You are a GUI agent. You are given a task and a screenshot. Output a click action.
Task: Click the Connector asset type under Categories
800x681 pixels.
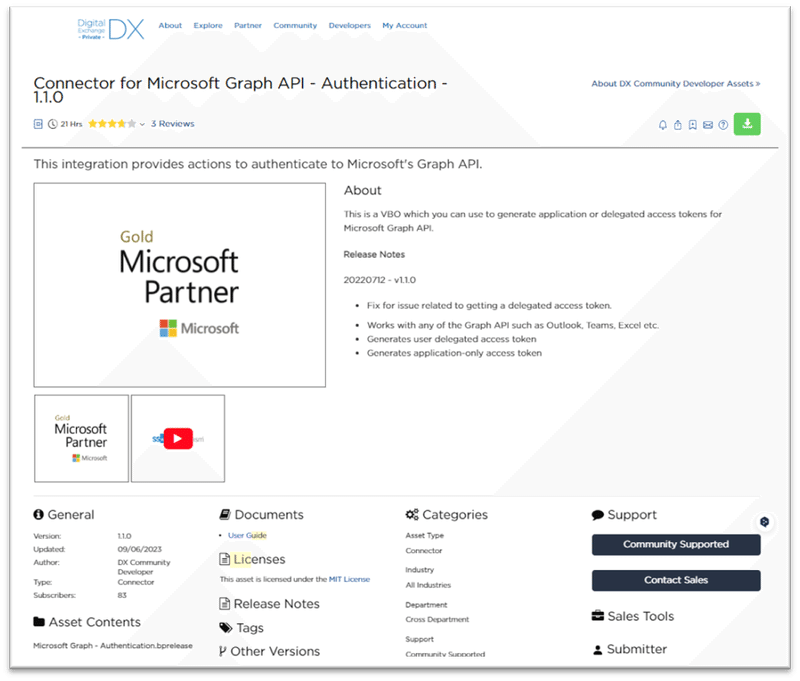[x=424, y=551]
